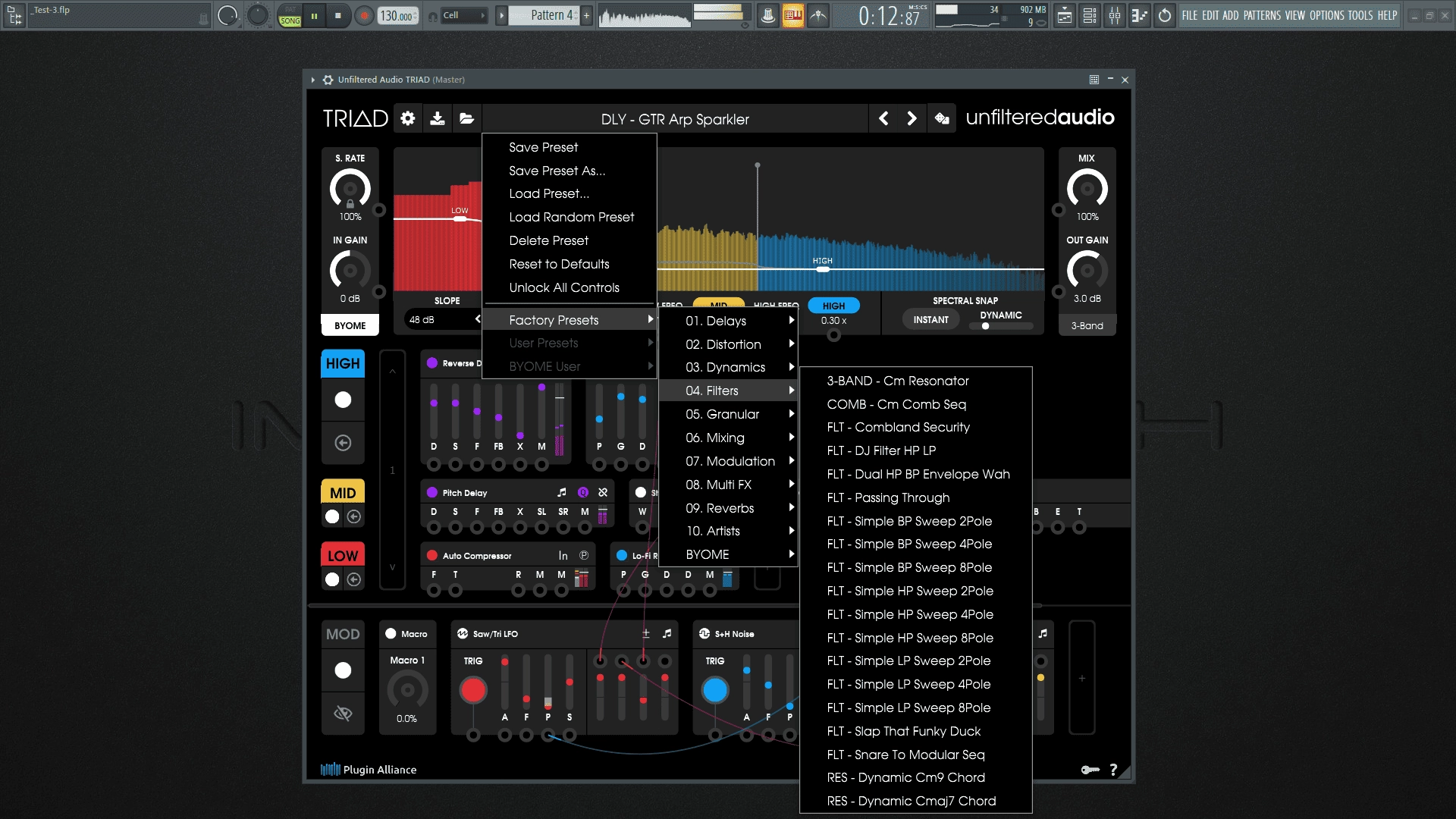1456x819 pixels.
Task: Choose Reset to Defaults menu entry
Action: coord(569,264)
